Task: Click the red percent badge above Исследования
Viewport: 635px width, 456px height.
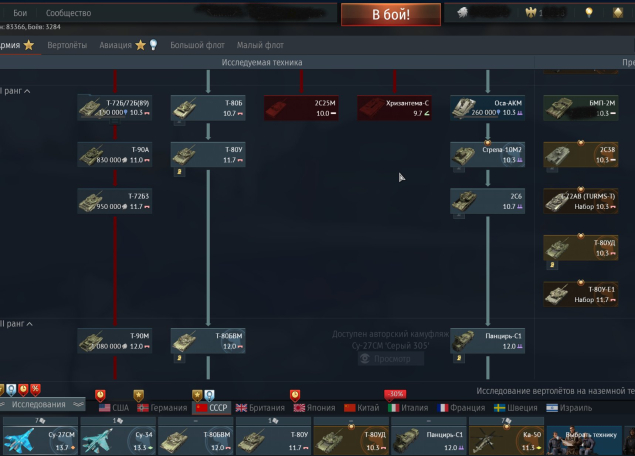Action: (x=36, y=390)
